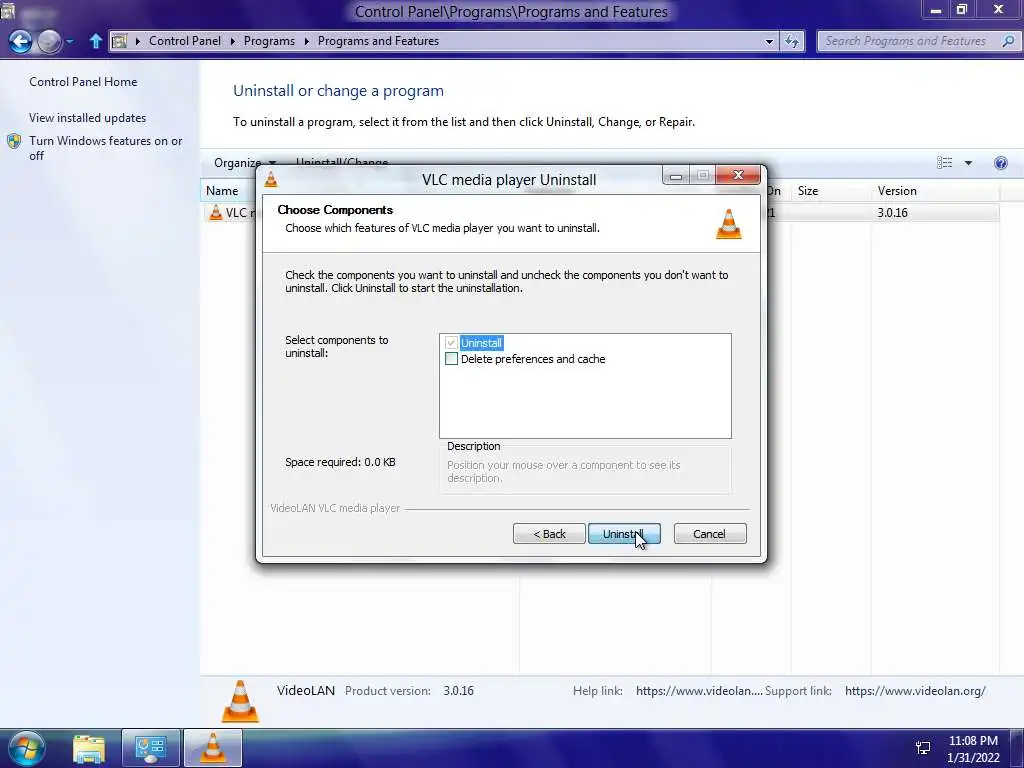Click Control Panel window title bar icon
1024x768 pixels.
click(x=7, y=9)
